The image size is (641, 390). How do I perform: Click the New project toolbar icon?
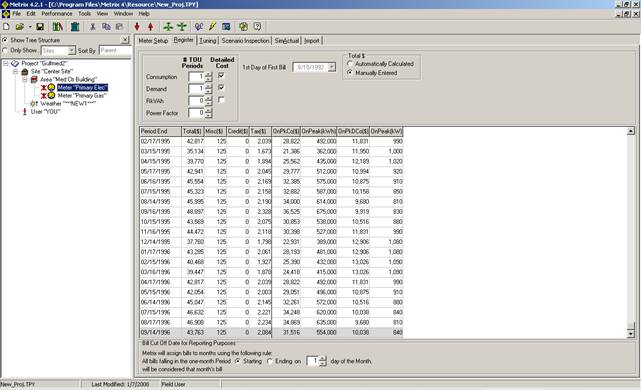(6, 27)
